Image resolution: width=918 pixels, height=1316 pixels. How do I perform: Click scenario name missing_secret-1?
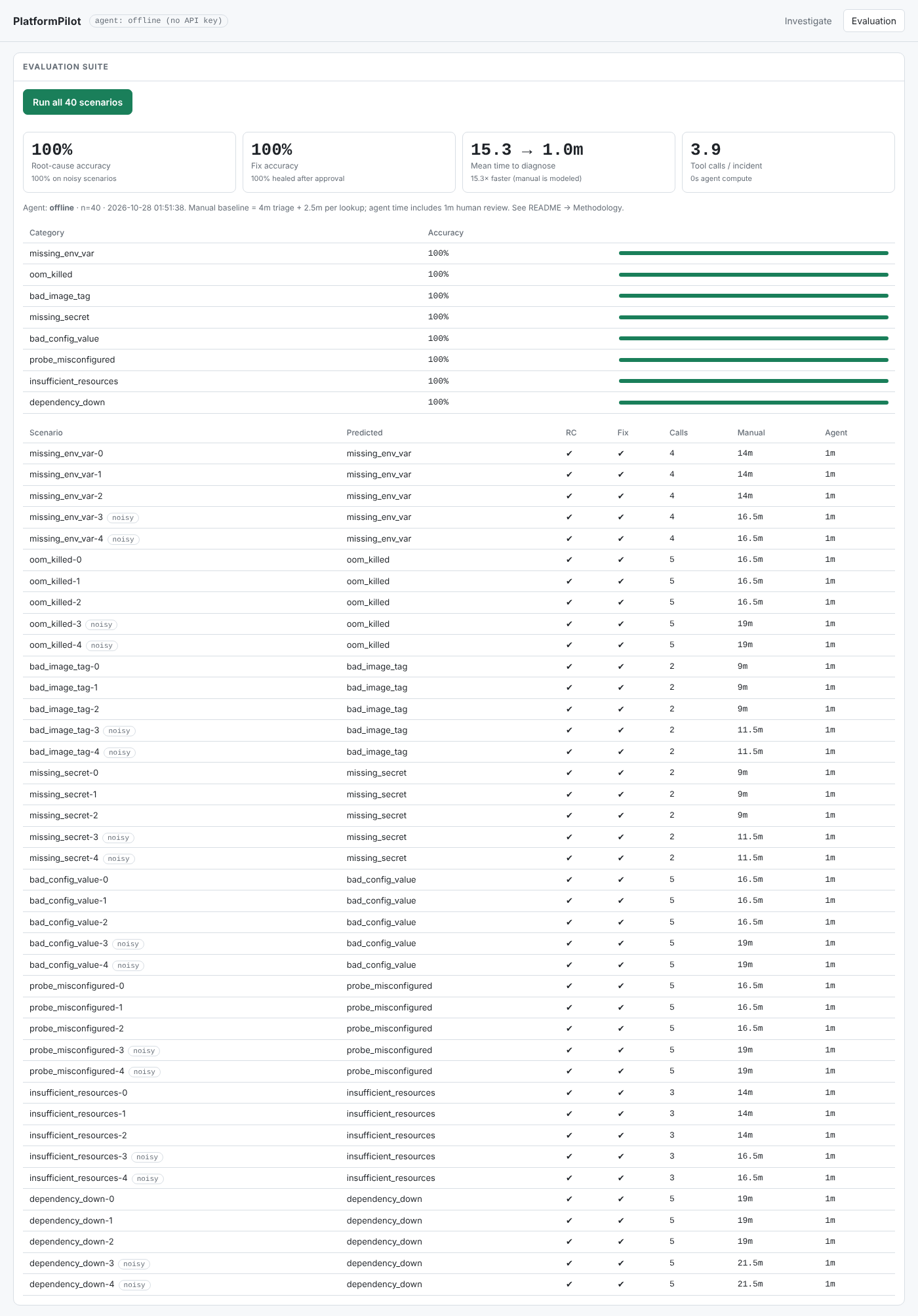[x=63, y=795]
